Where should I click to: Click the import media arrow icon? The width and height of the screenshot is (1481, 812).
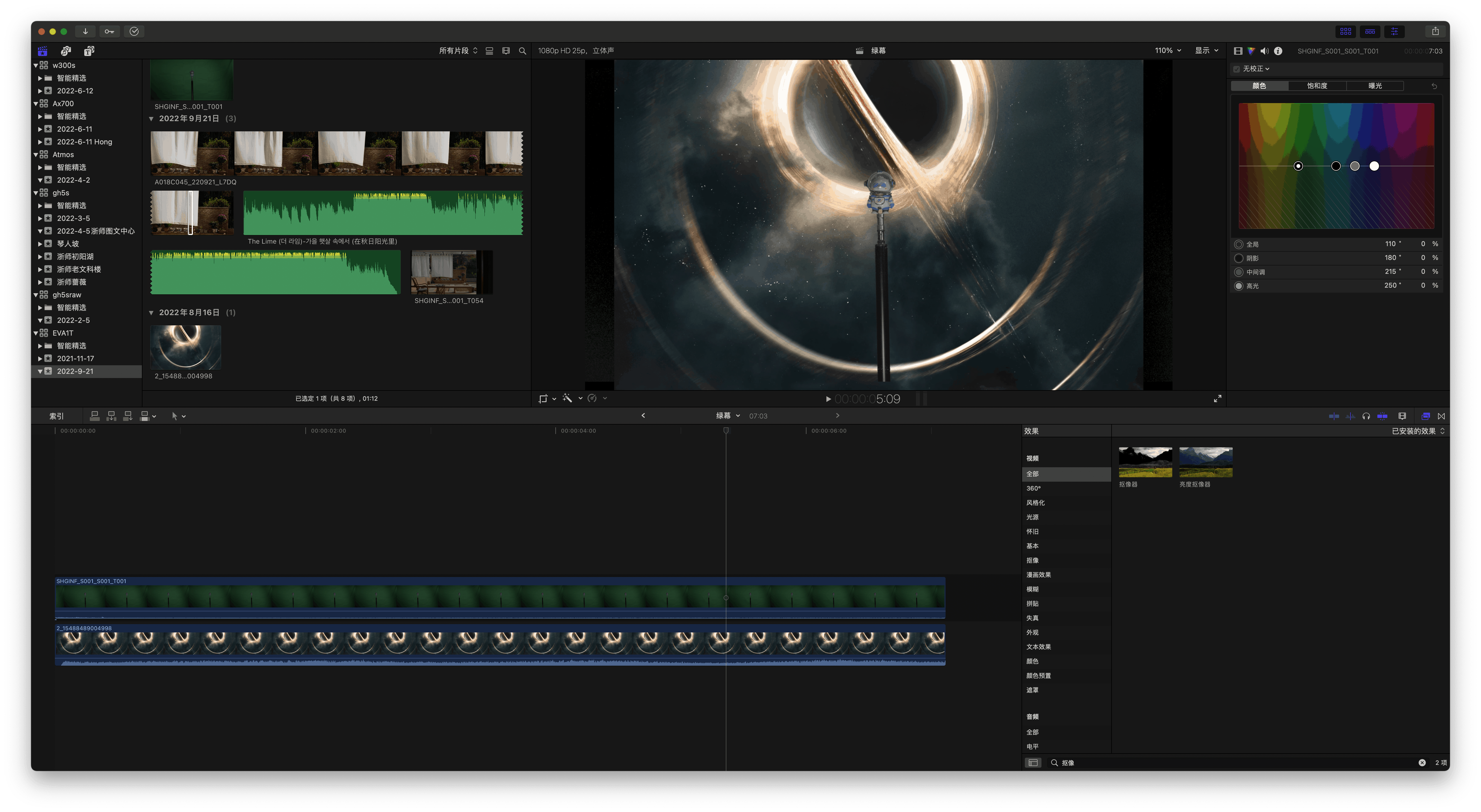[x=85, y=32]
